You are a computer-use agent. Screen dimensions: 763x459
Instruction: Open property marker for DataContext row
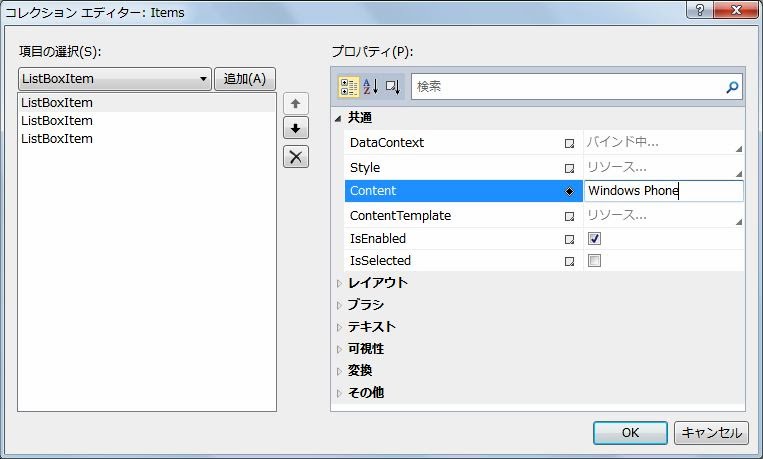569,143
